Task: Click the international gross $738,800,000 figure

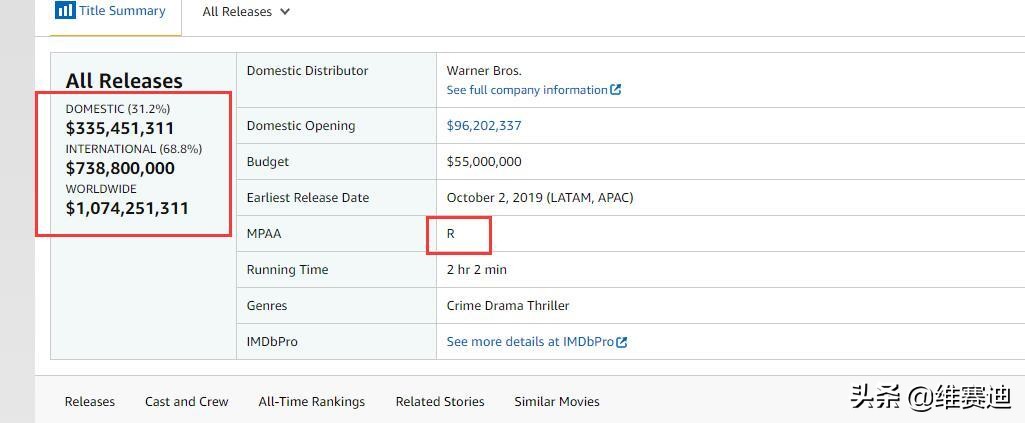Action: pos(120,169)
